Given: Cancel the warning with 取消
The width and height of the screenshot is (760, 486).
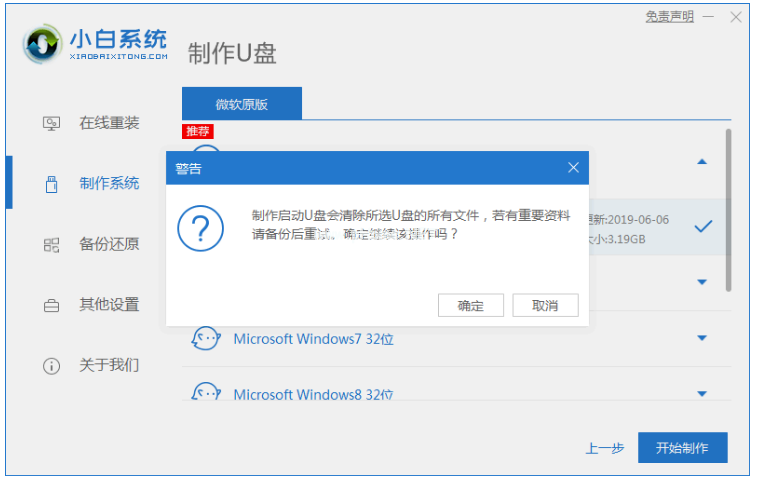Looking at the screenshot, I should click(x=545, y=305).
